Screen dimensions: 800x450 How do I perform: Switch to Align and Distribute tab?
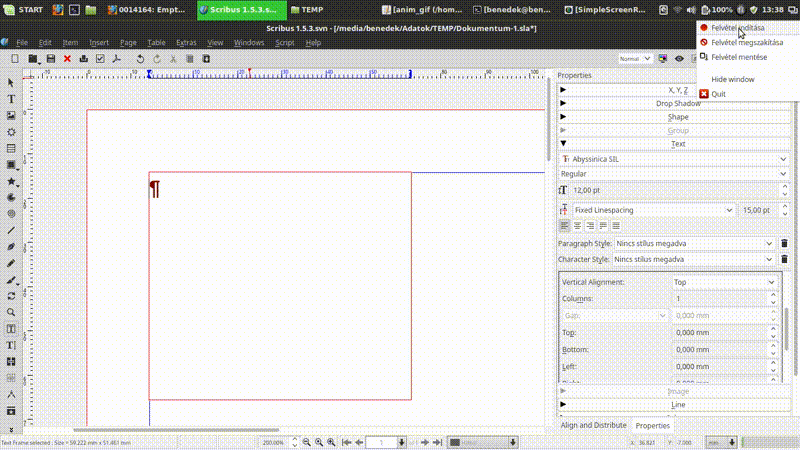(593, 425)
